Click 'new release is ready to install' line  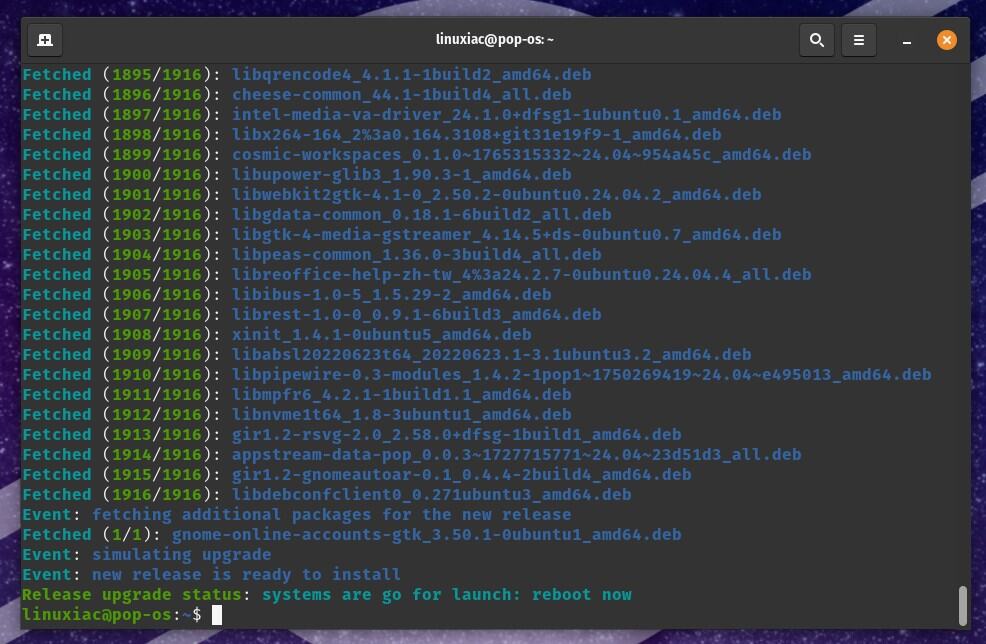[x=246, y=575]
